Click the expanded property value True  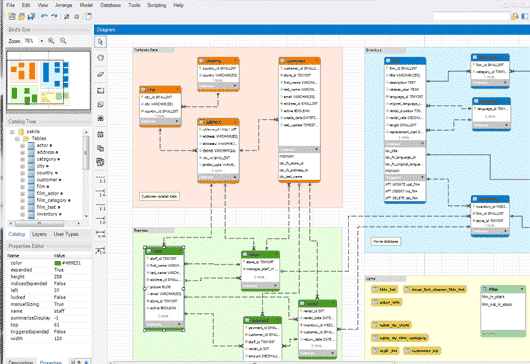59,270
